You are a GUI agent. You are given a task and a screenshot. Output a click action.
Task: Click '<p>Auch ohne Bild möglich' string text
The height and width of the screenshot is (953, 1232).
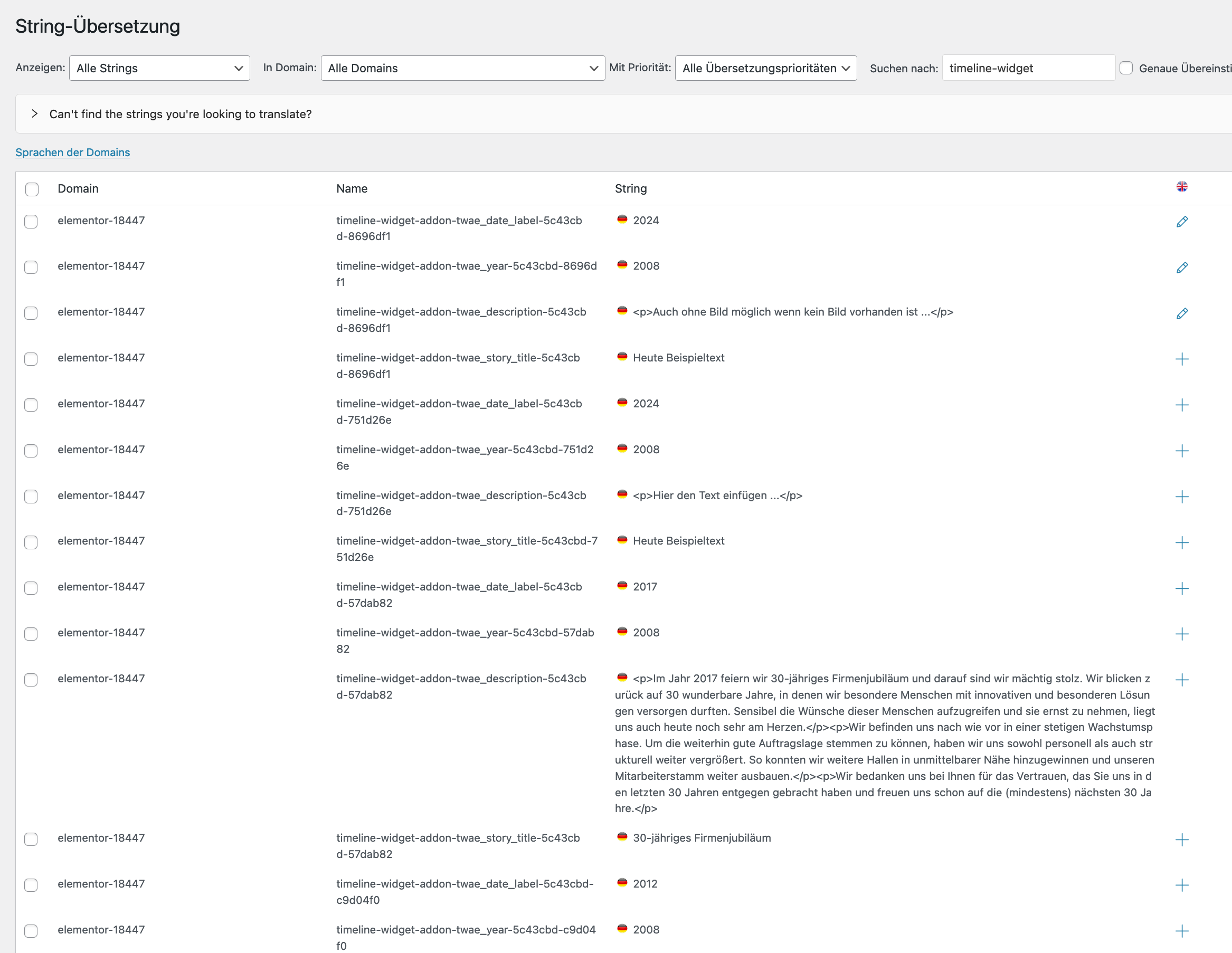[793, 312]
